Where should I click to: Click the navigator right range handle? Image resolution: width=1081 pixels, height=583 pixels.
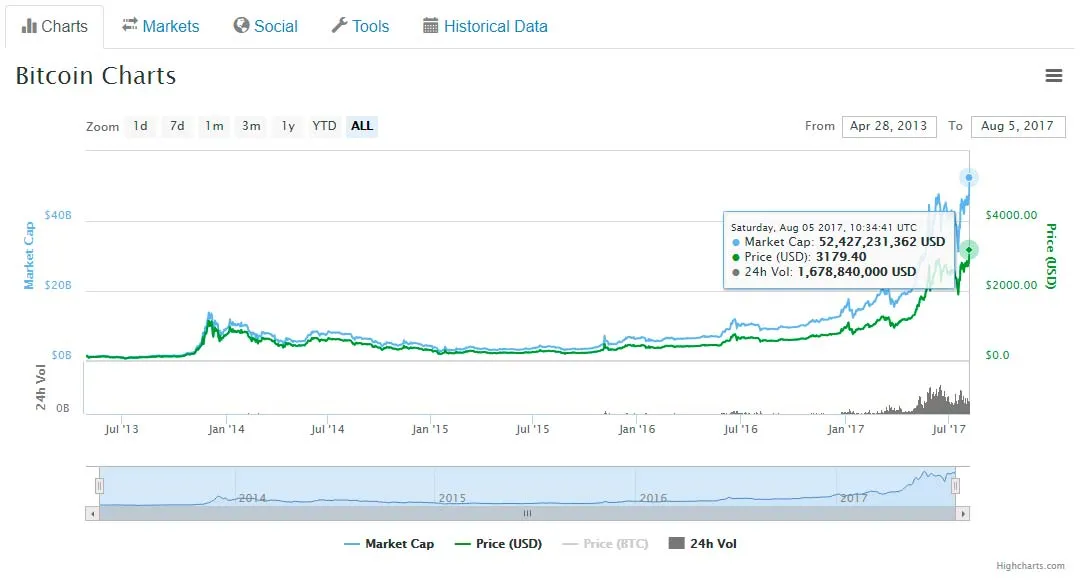pyautogui.click(x=956, y=486)
